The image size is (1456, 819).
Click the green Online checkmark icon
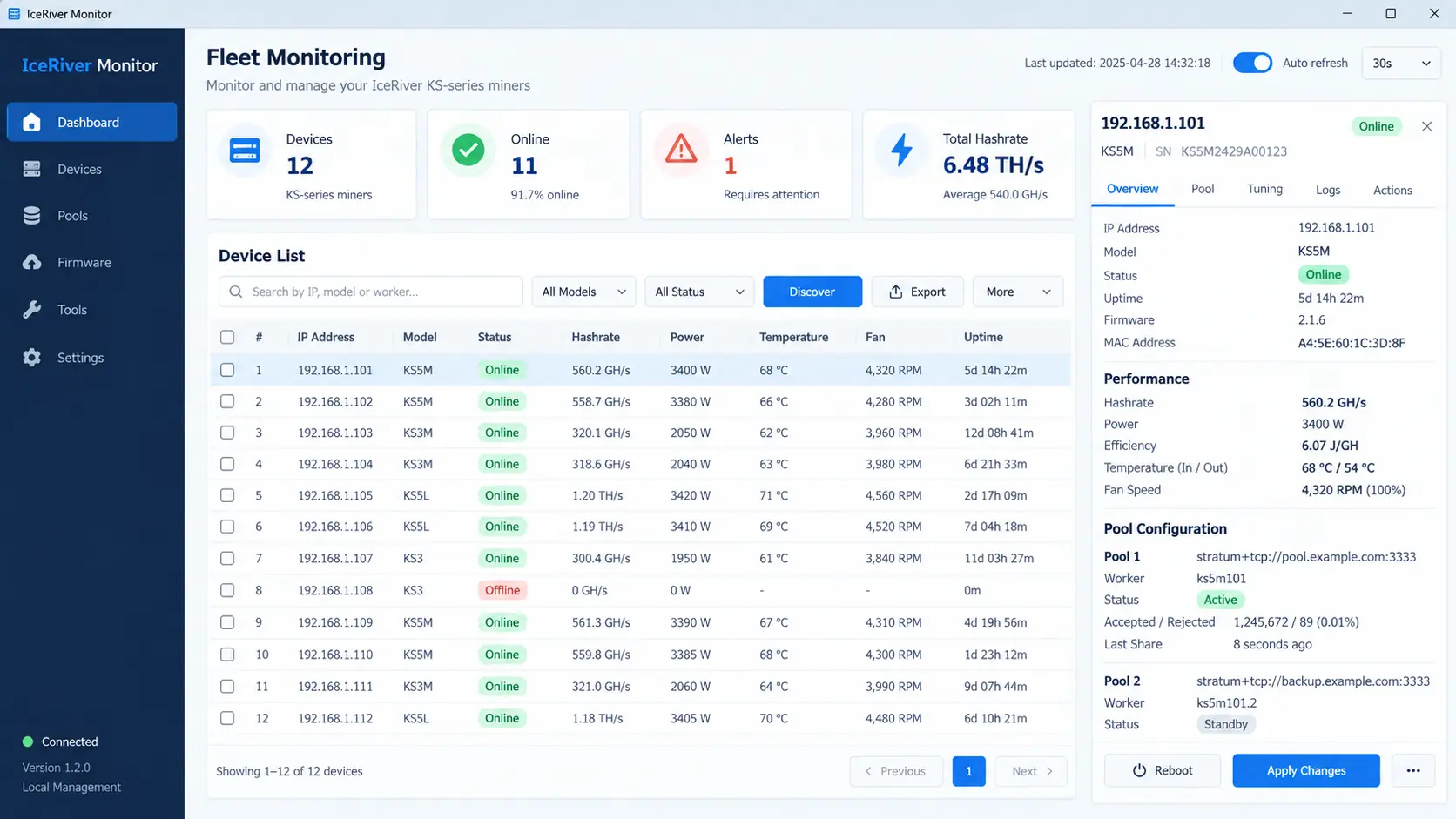pyautogui.click(x=468, y=151)
